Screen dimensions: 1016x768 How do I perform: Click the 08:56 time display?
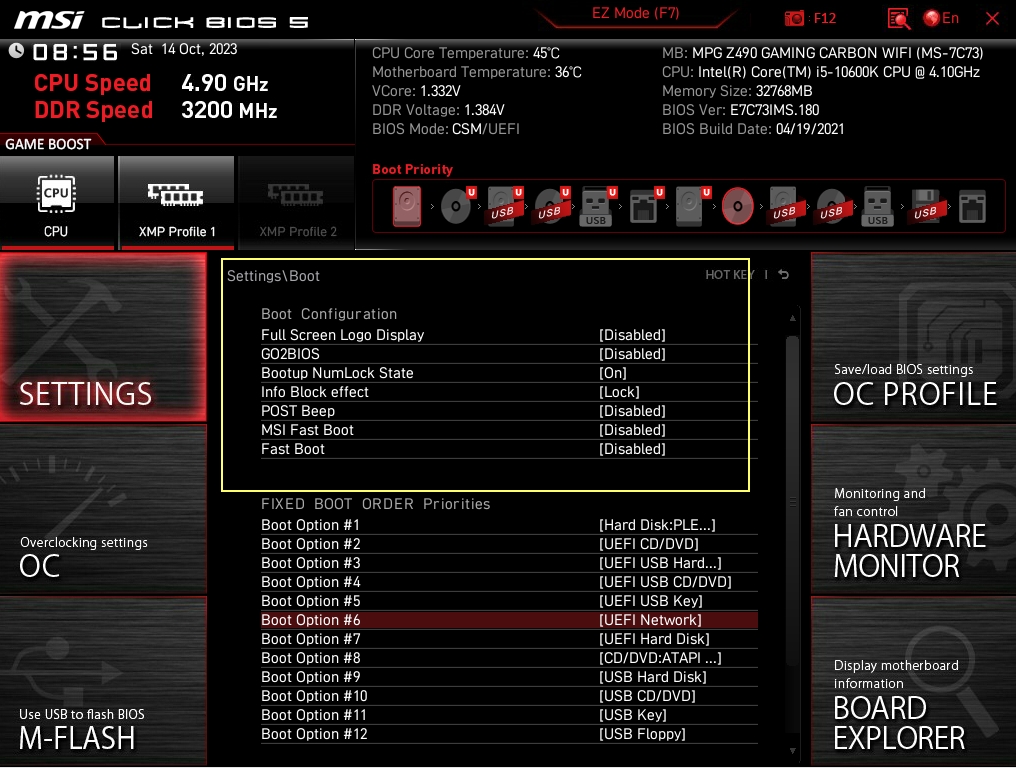75,52
